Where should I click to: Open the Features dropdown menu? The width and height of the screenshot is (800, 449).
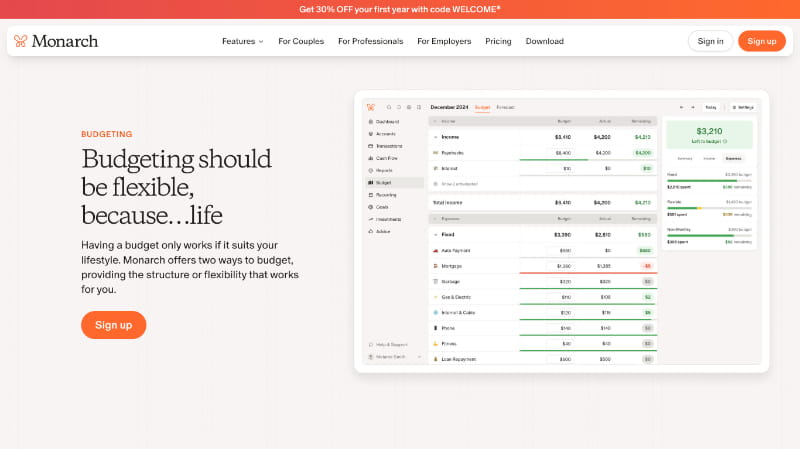tap(242, 41)
